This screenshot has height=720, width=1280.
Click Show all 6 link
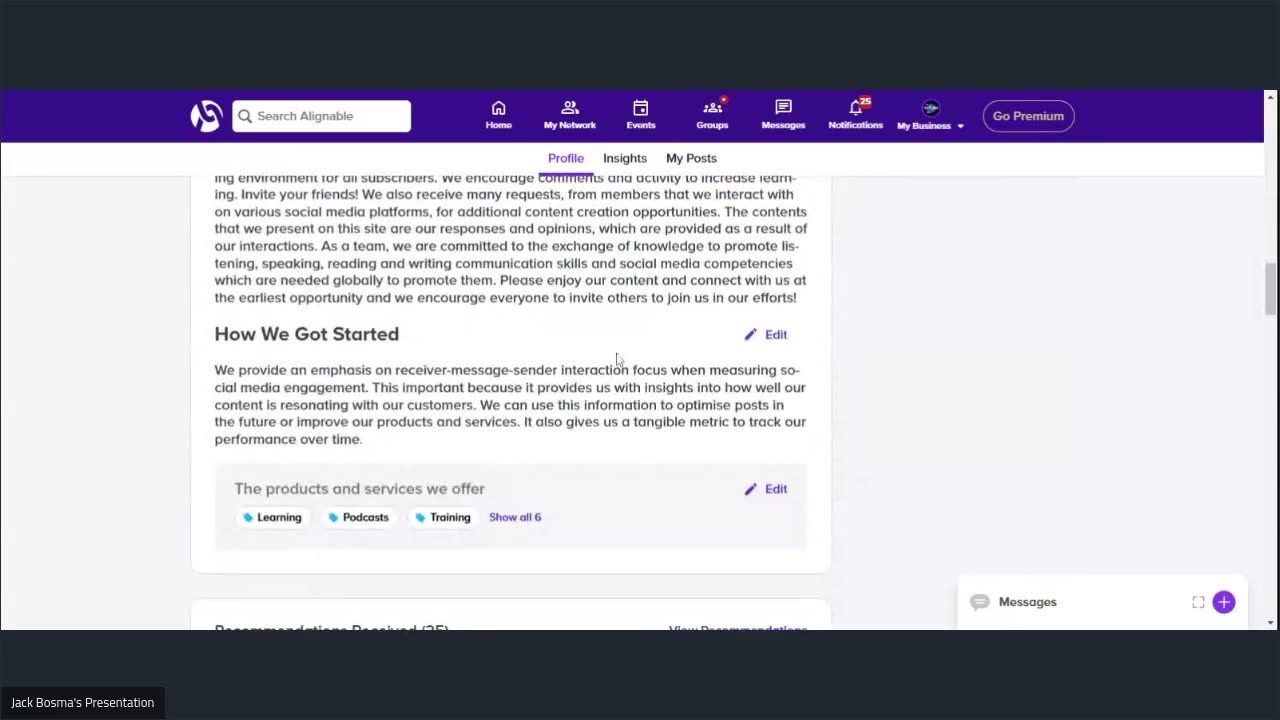pyautogui.click(x=515, y=517)
